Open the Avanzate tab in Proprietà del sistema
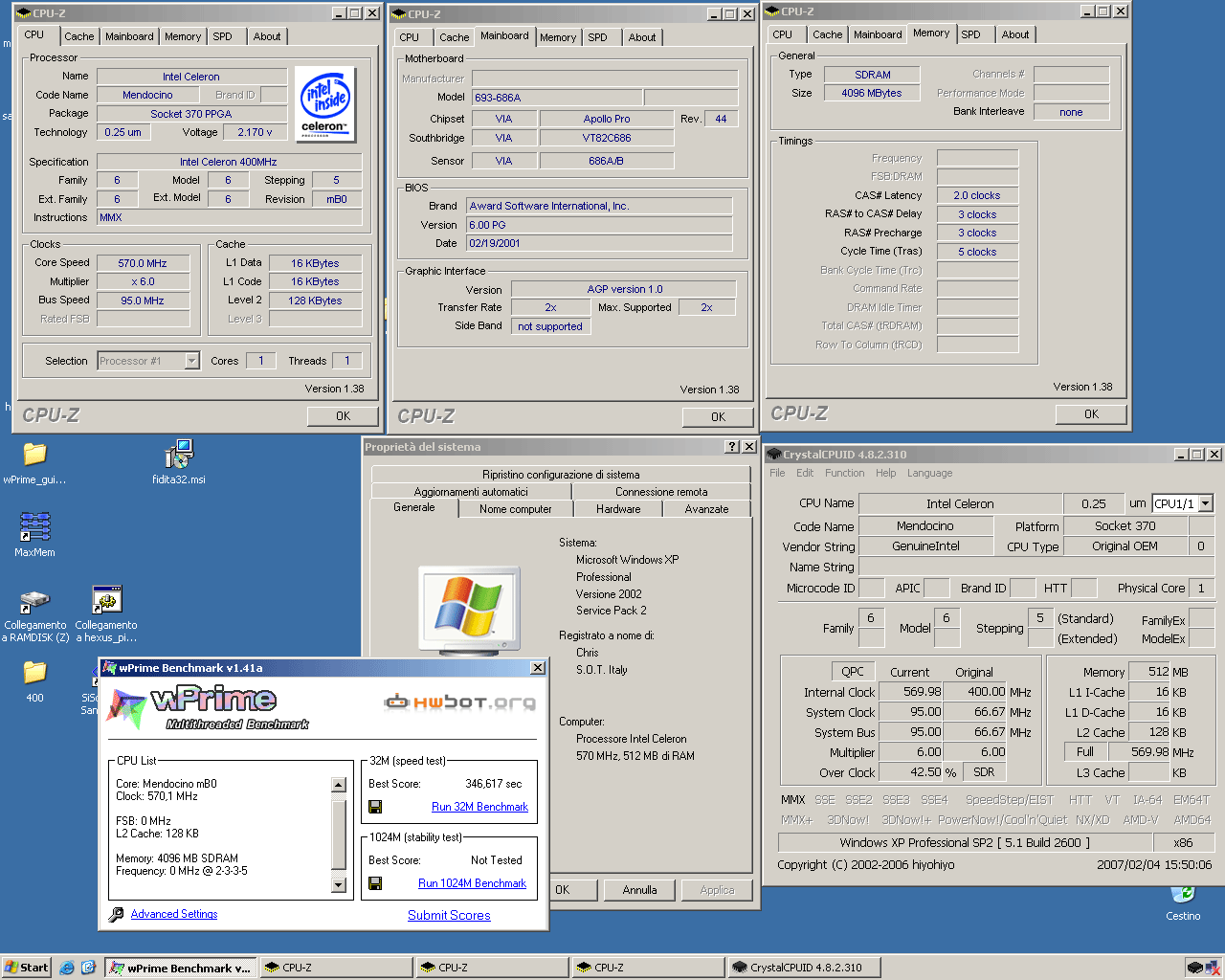Viewport: 1225px width, 980px height. (706, 509)
